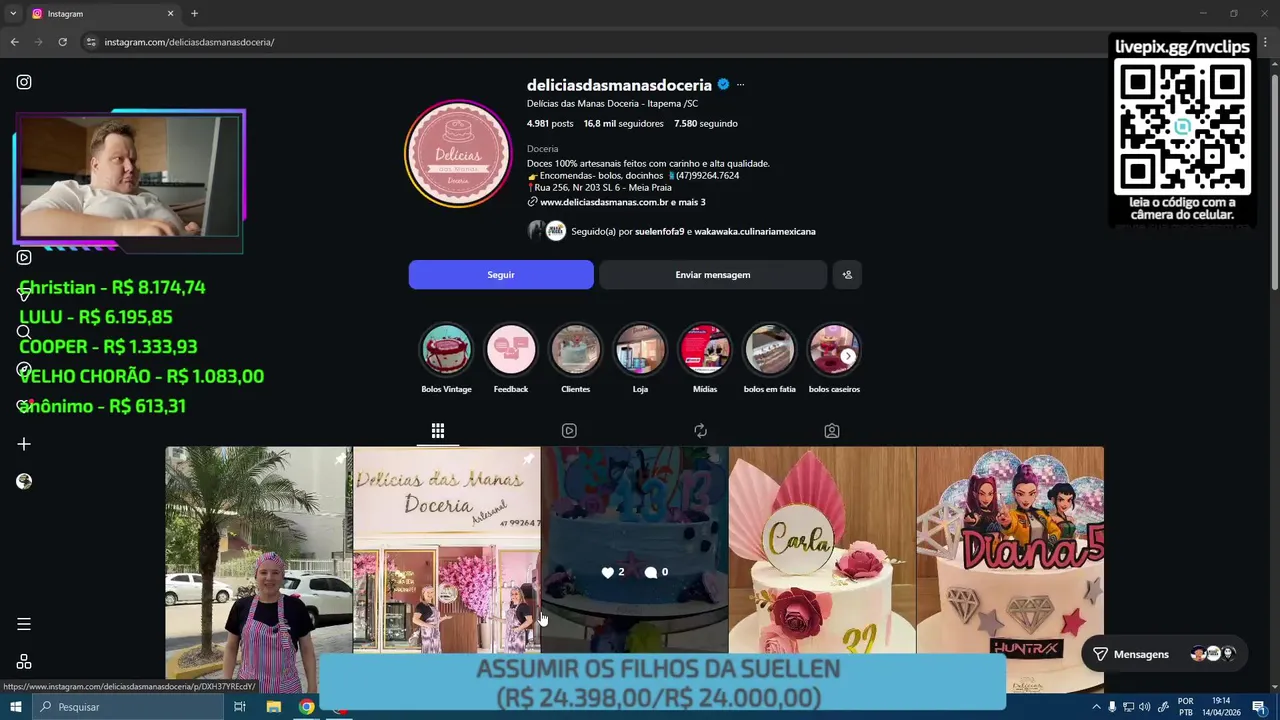Open the bolos em fatia highlight
This screenshot has width=1280, height=720.
click(769, 358)
